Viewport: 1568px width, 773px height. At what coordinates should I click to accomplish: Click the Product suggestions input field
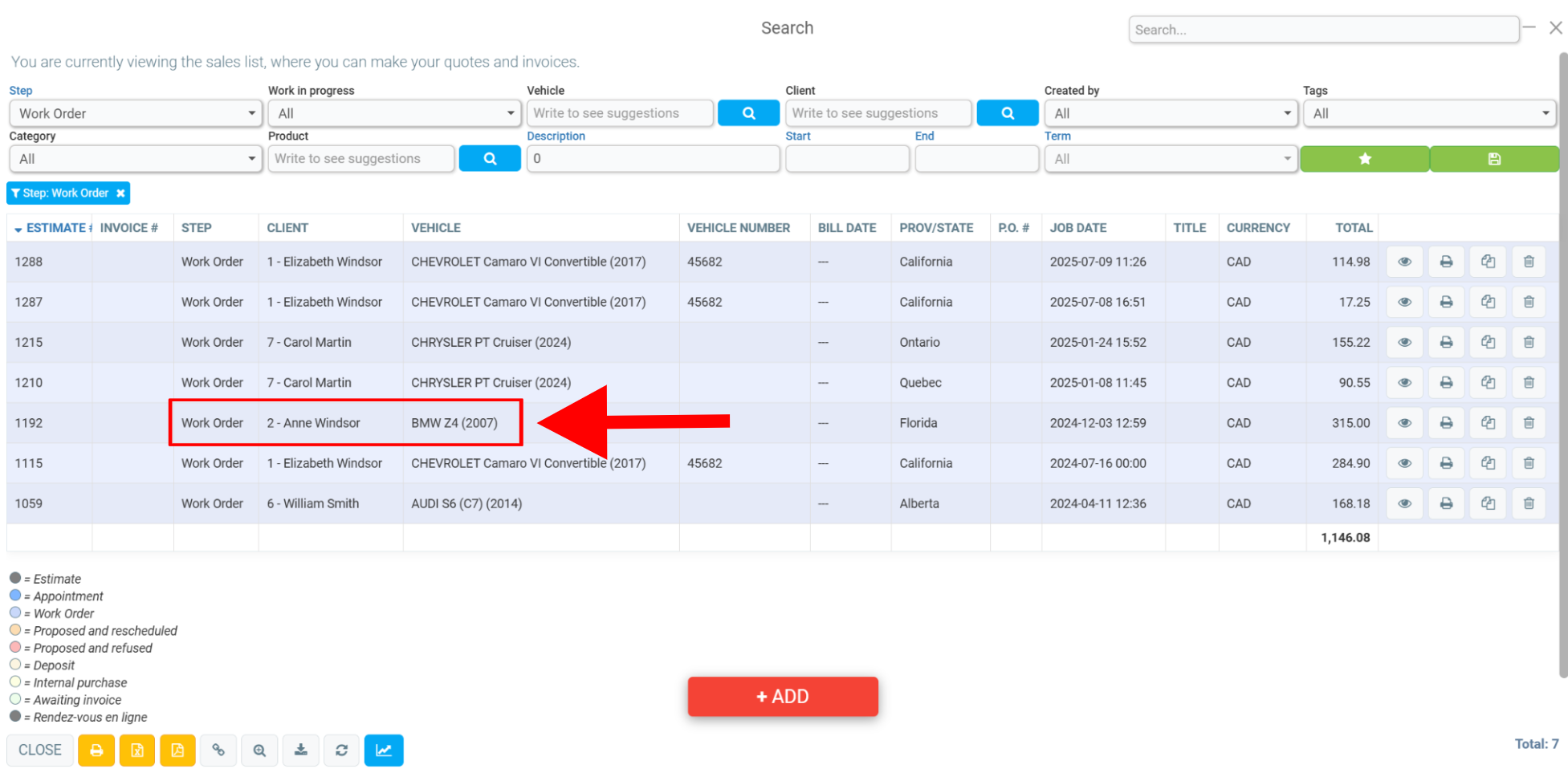[x=361, y=159]
